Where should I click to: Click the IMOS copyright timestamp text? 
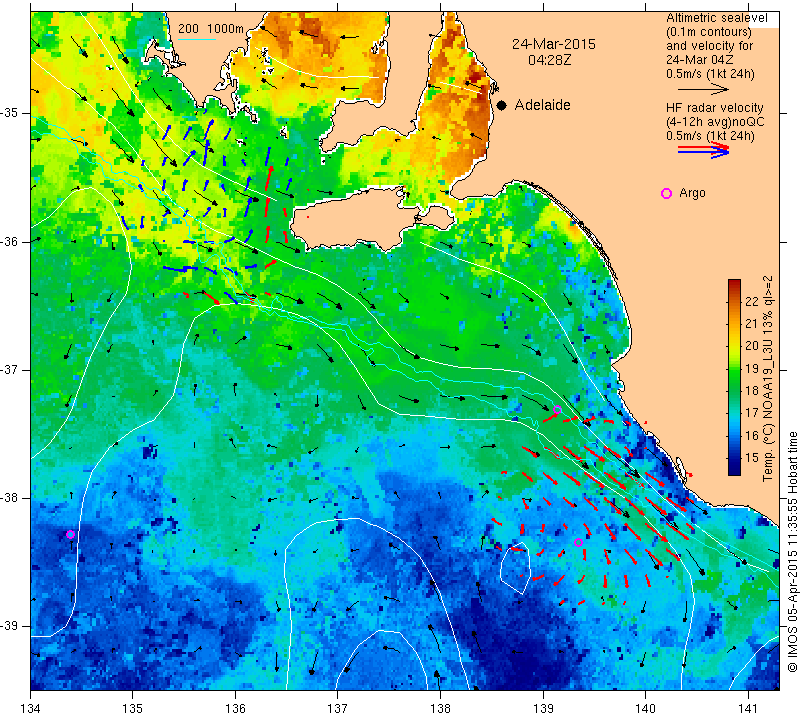pos(792,551)
